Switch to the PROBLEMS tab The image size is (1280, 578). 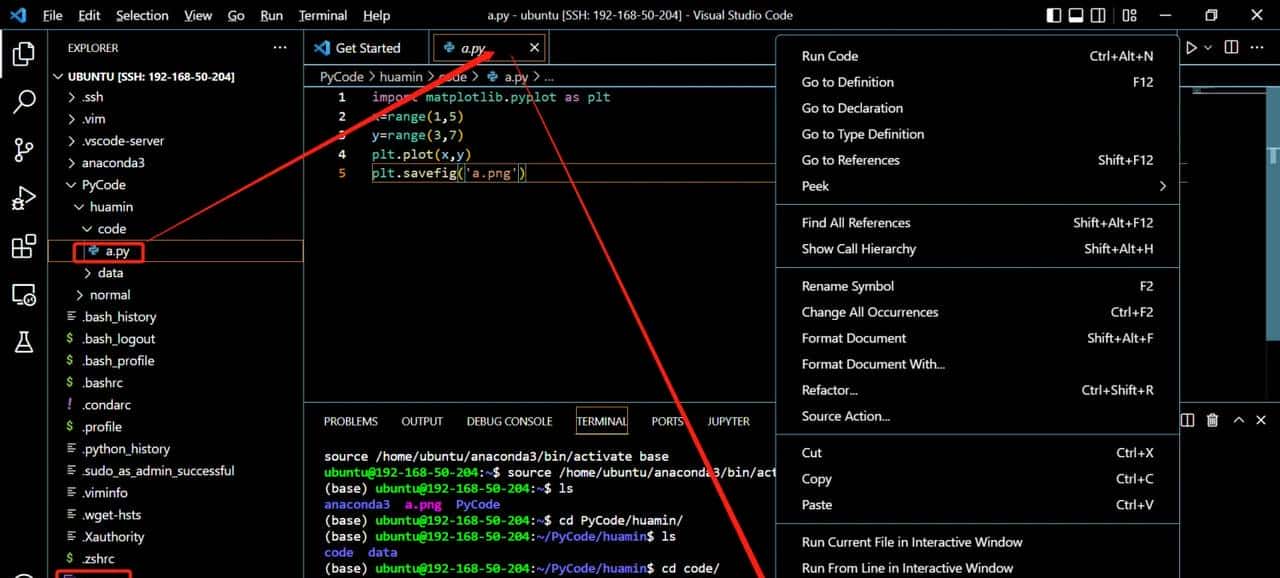coord(350,420)
